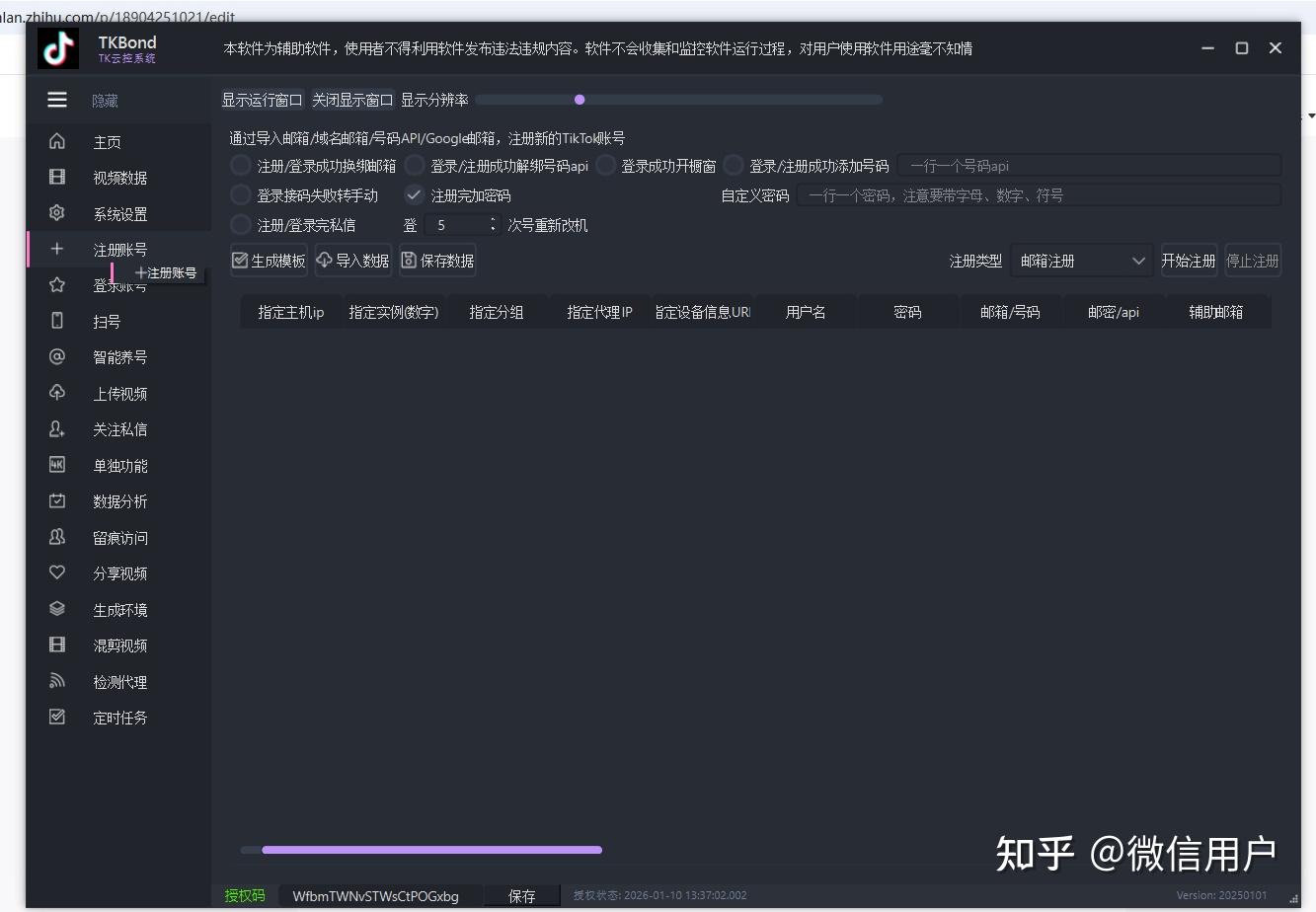Select 检测代理 proxy checking
The width and height of the screenshot is (1316, 912).
(120, 681)
